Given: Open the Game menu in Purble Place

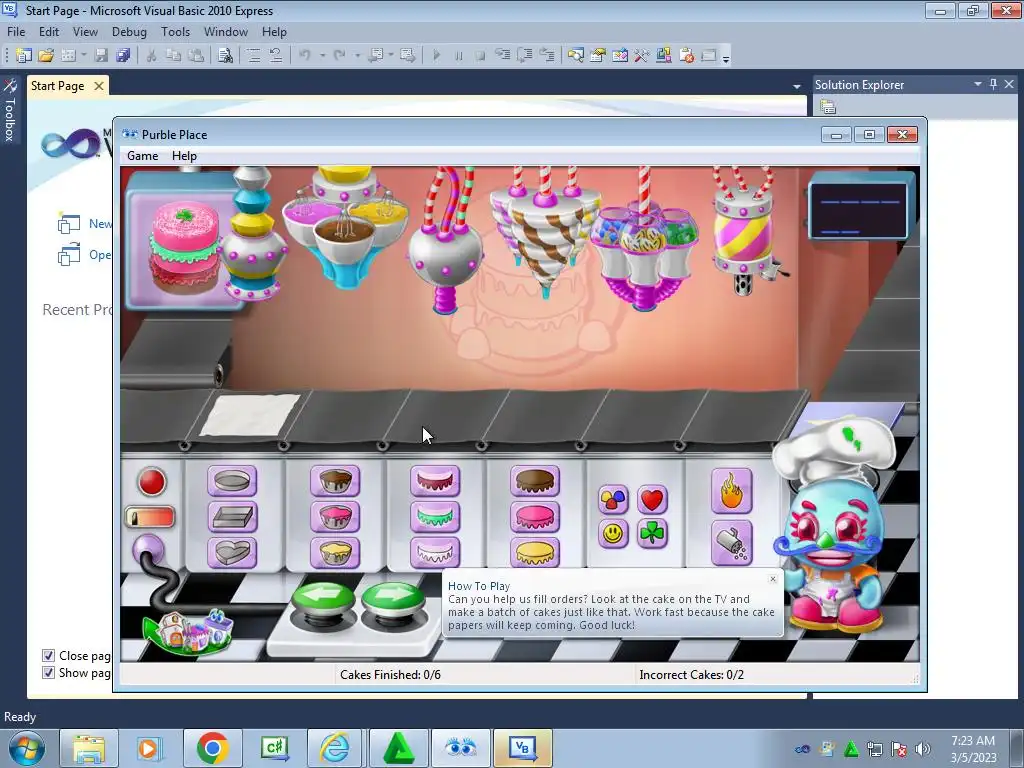Looking at the screenshot, I should tap(142, 156).
